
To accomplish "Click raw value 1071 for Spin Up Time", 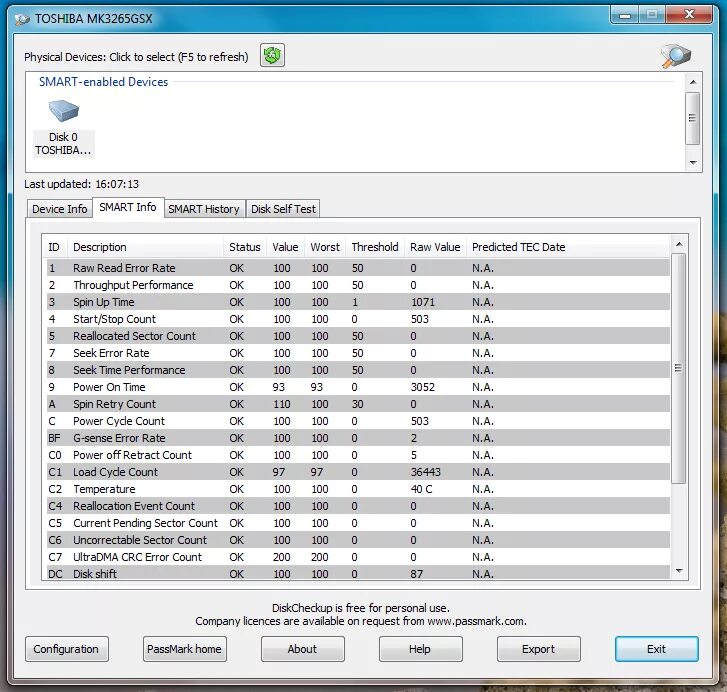I will (423, 302).
